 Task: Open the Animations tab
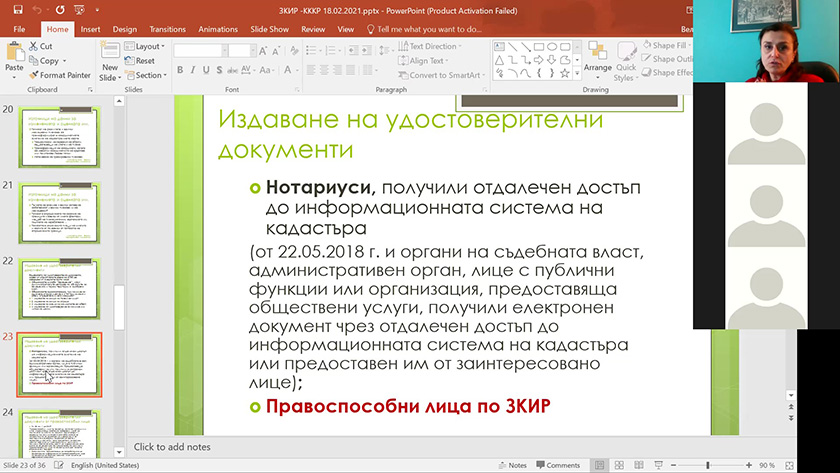tap(218, 30)
